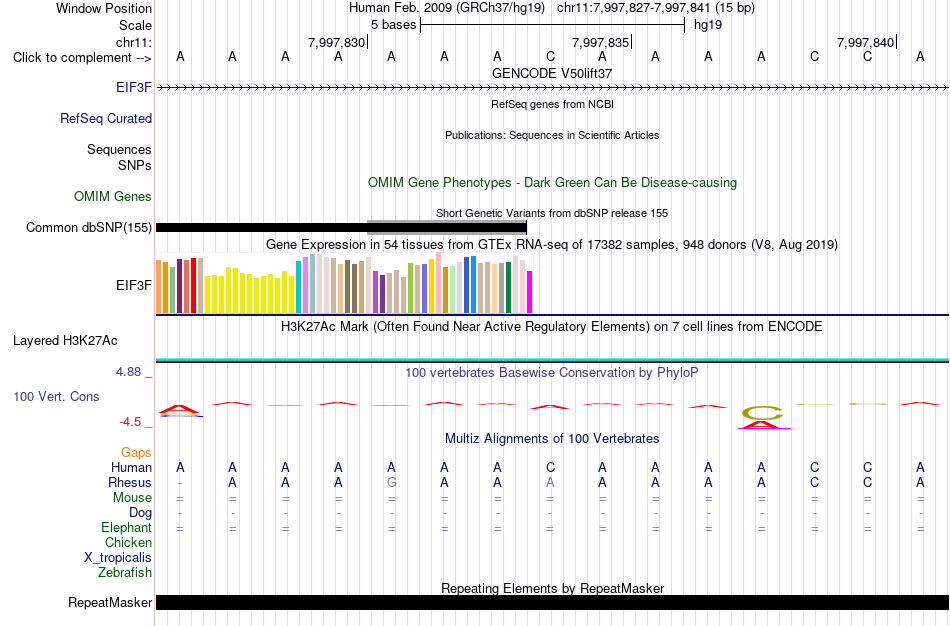Click 'Multiz Alignments of 100 Vertebrates' title

pyautogui.click(x=552, y=438)
